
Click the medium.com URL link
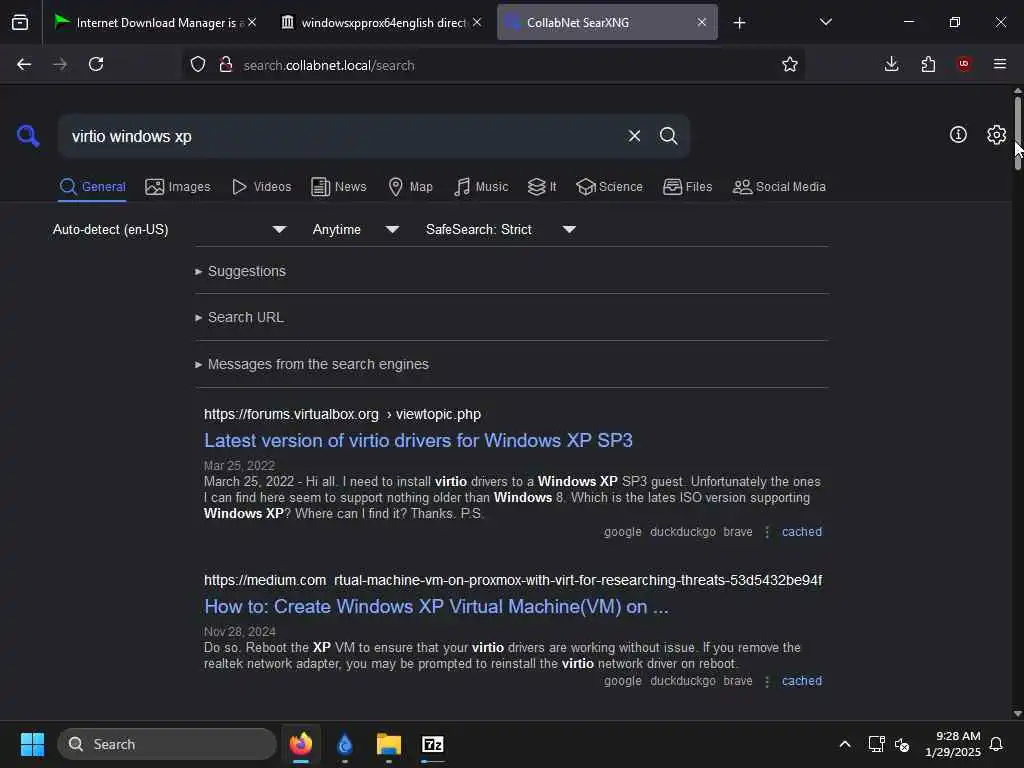click(x=513, y=581)
